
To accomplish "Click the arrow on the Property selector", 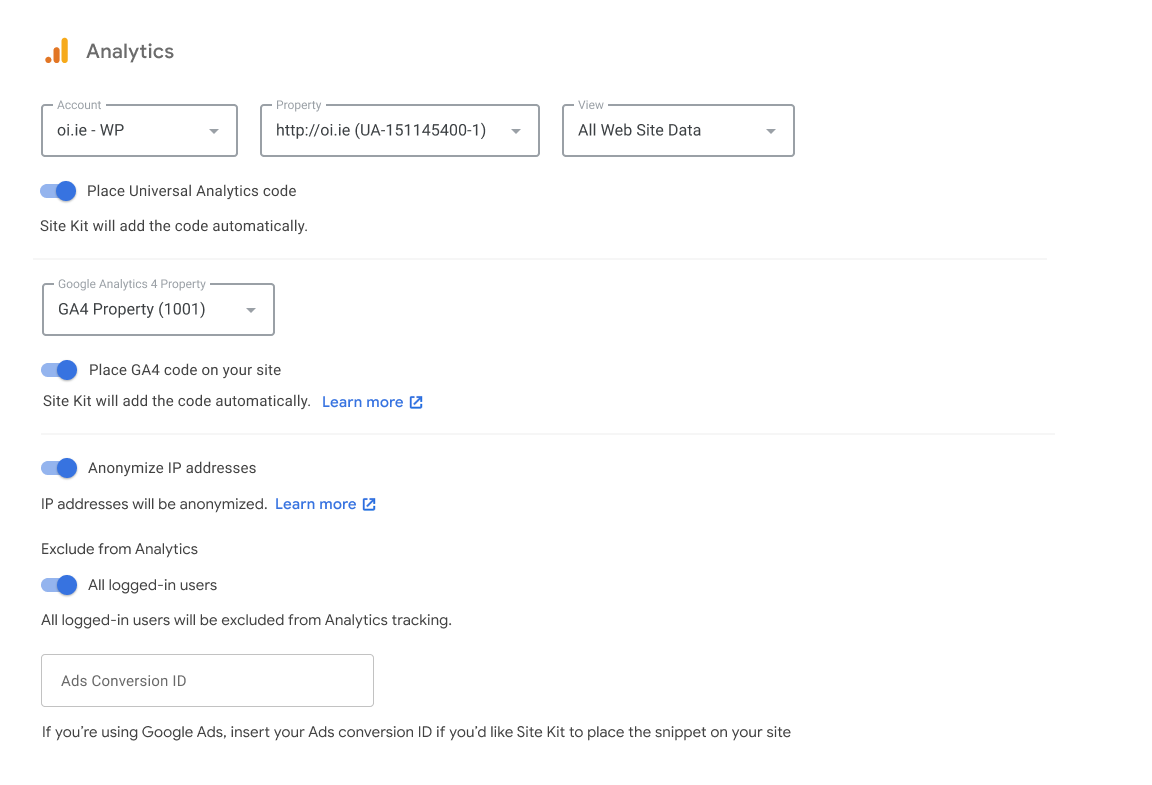I will [516, 131].
